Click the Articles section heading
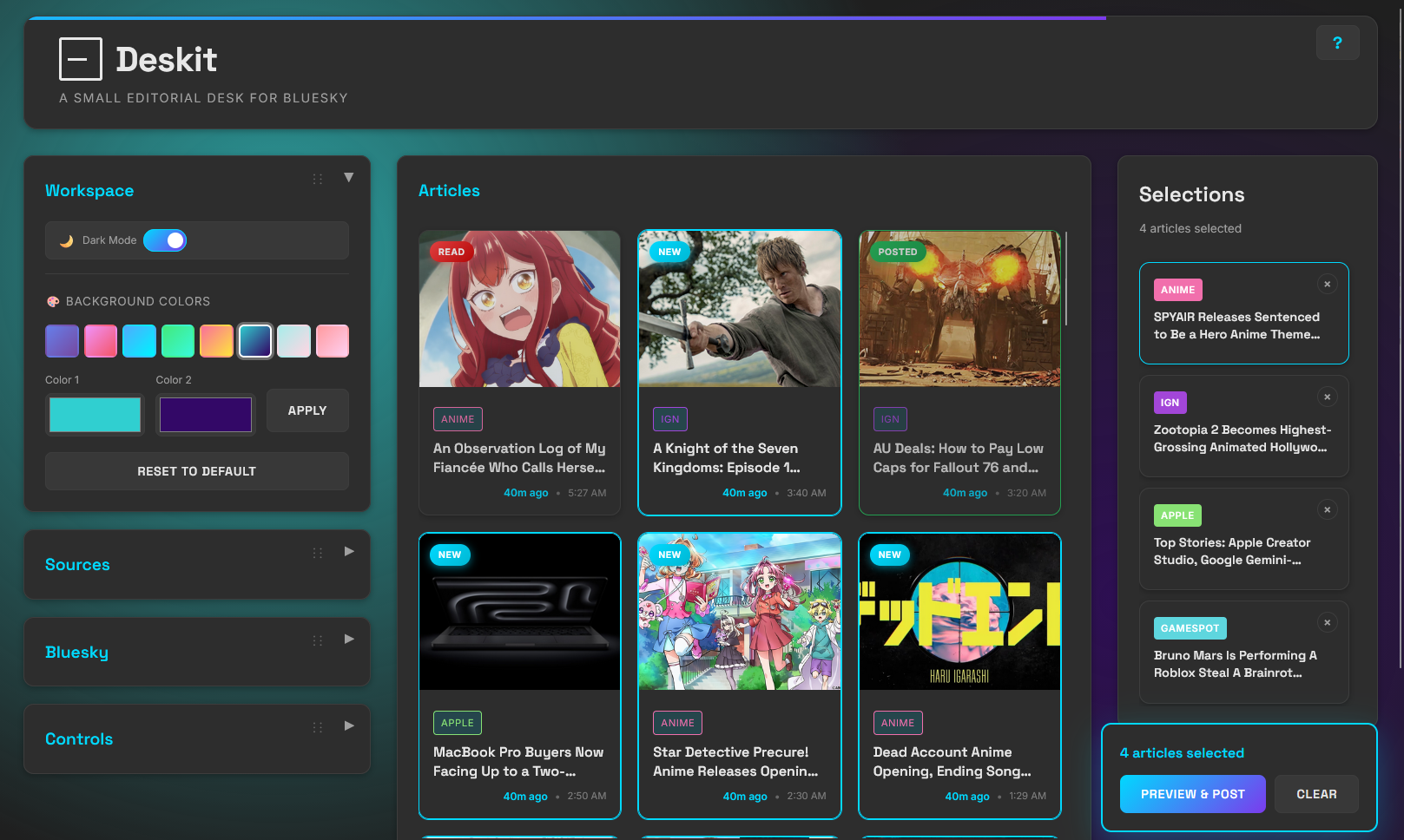This screenshot has height=840, width=1404. click(449, 190)
